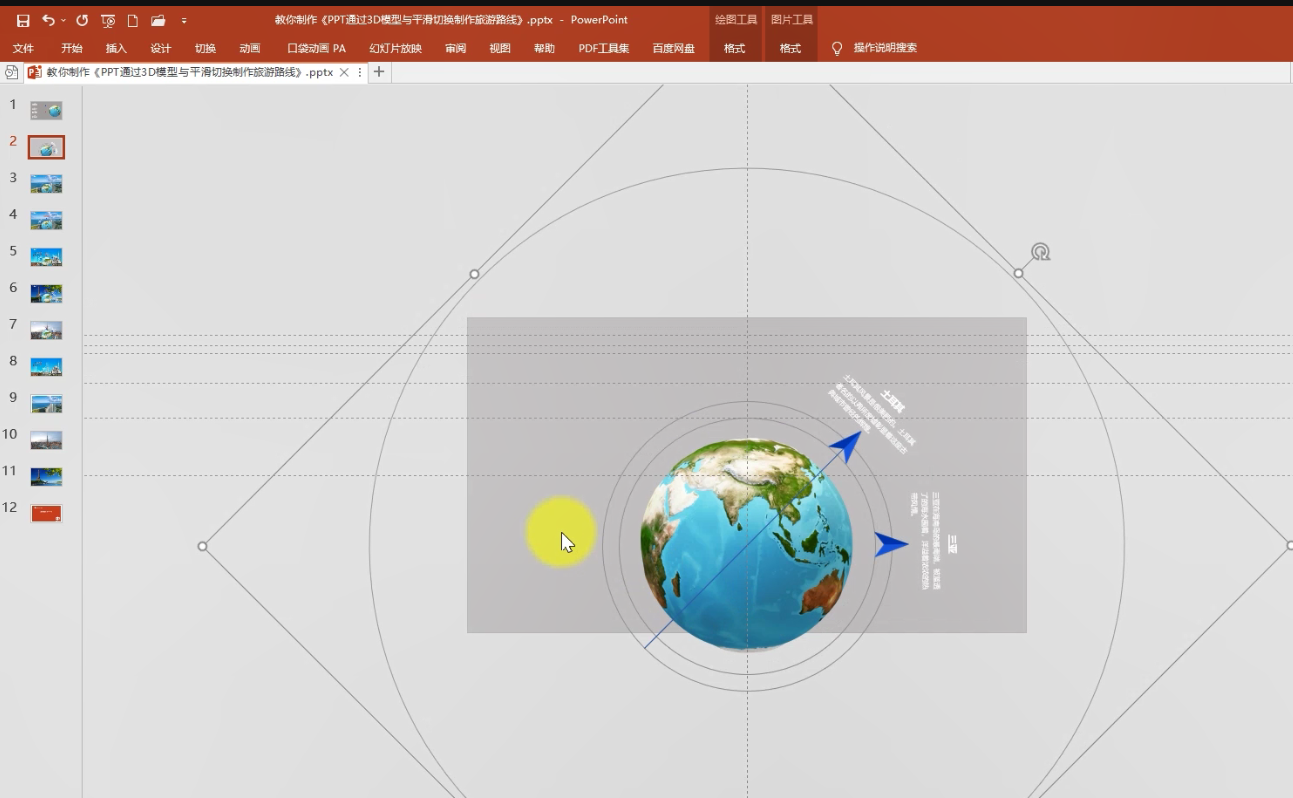This screenshot has height=798, width=1293.
Task: Click the rotation handle of selected shape
Action: click(1041, 252)
